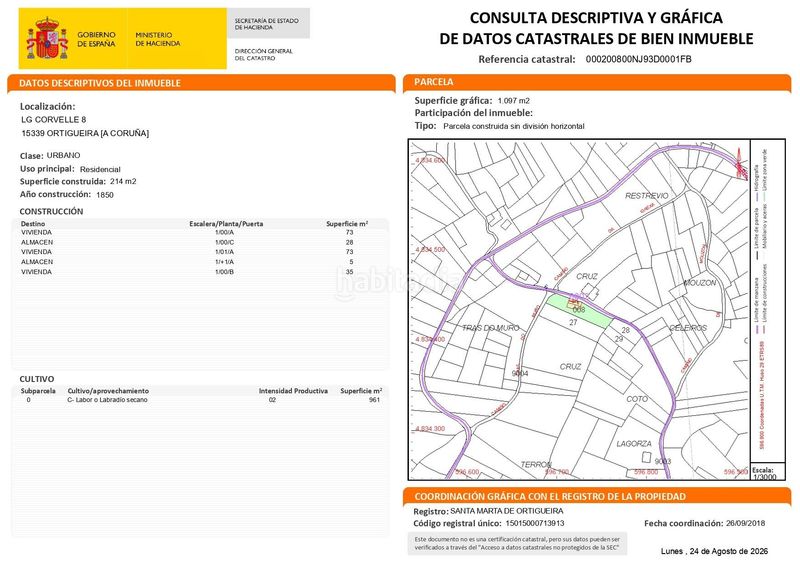This screenshot has height=565, width=800.
Task: Click the 596.700 coordinate label on the map
Action: click(x=557, y=472)
